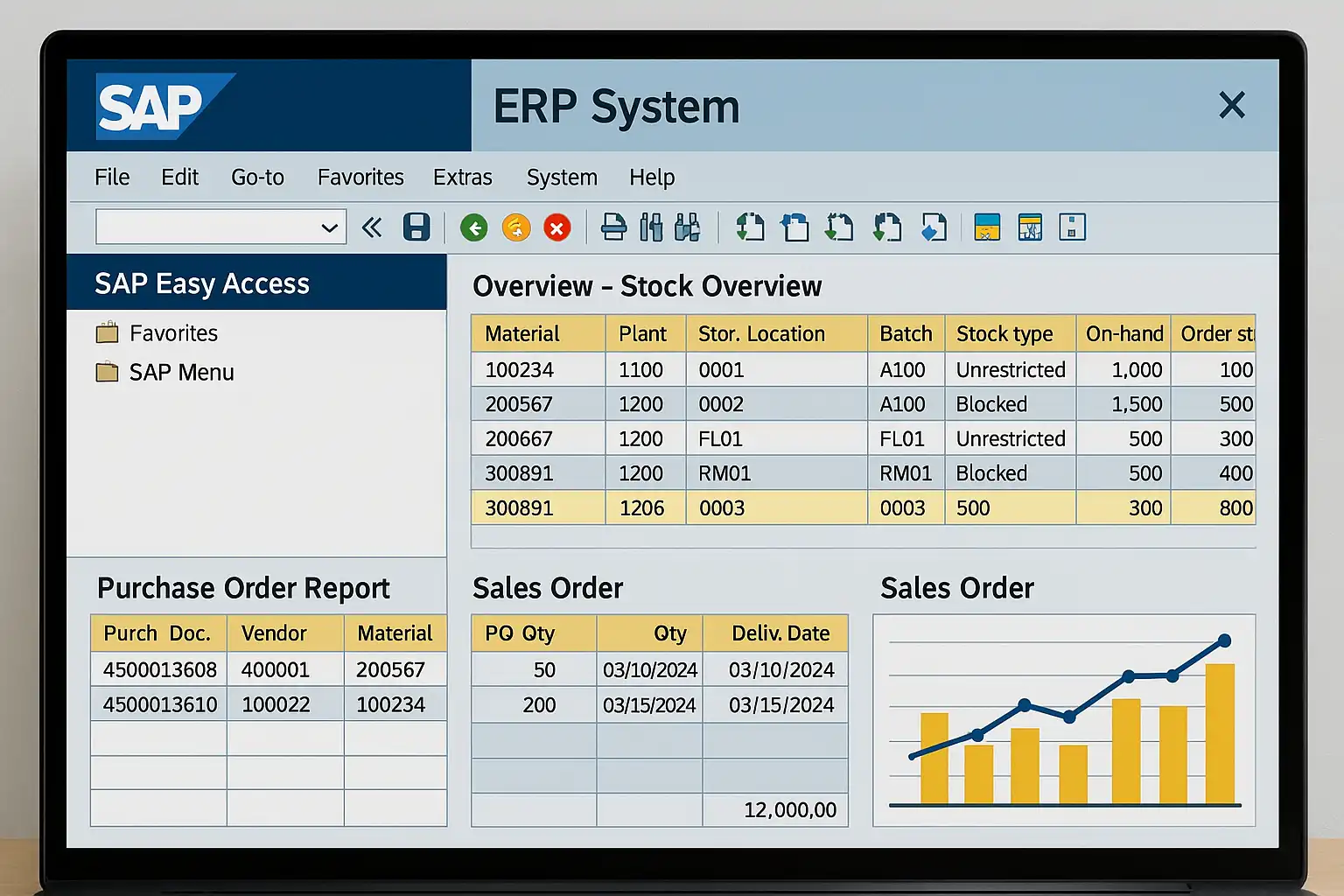
Task: Click the yellow-header window layout icon
Action: point(1030,227)
